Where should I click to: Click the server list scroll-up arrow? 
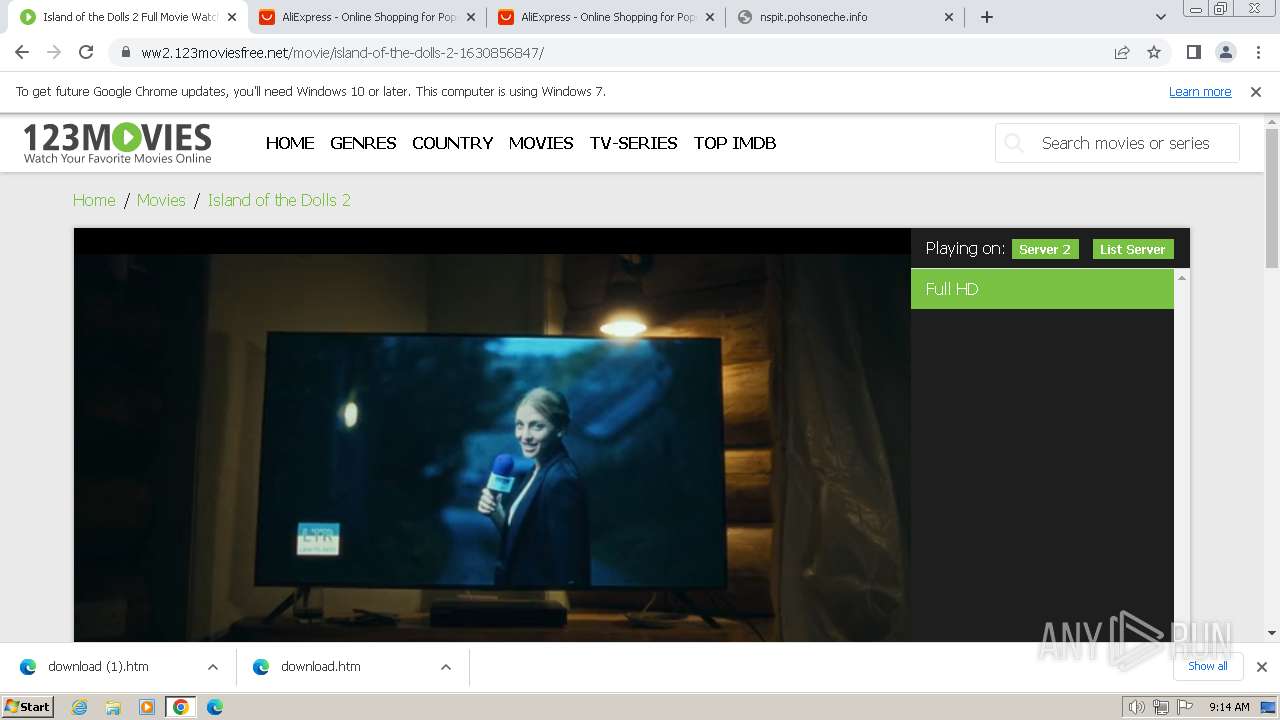click(1182, 277)
